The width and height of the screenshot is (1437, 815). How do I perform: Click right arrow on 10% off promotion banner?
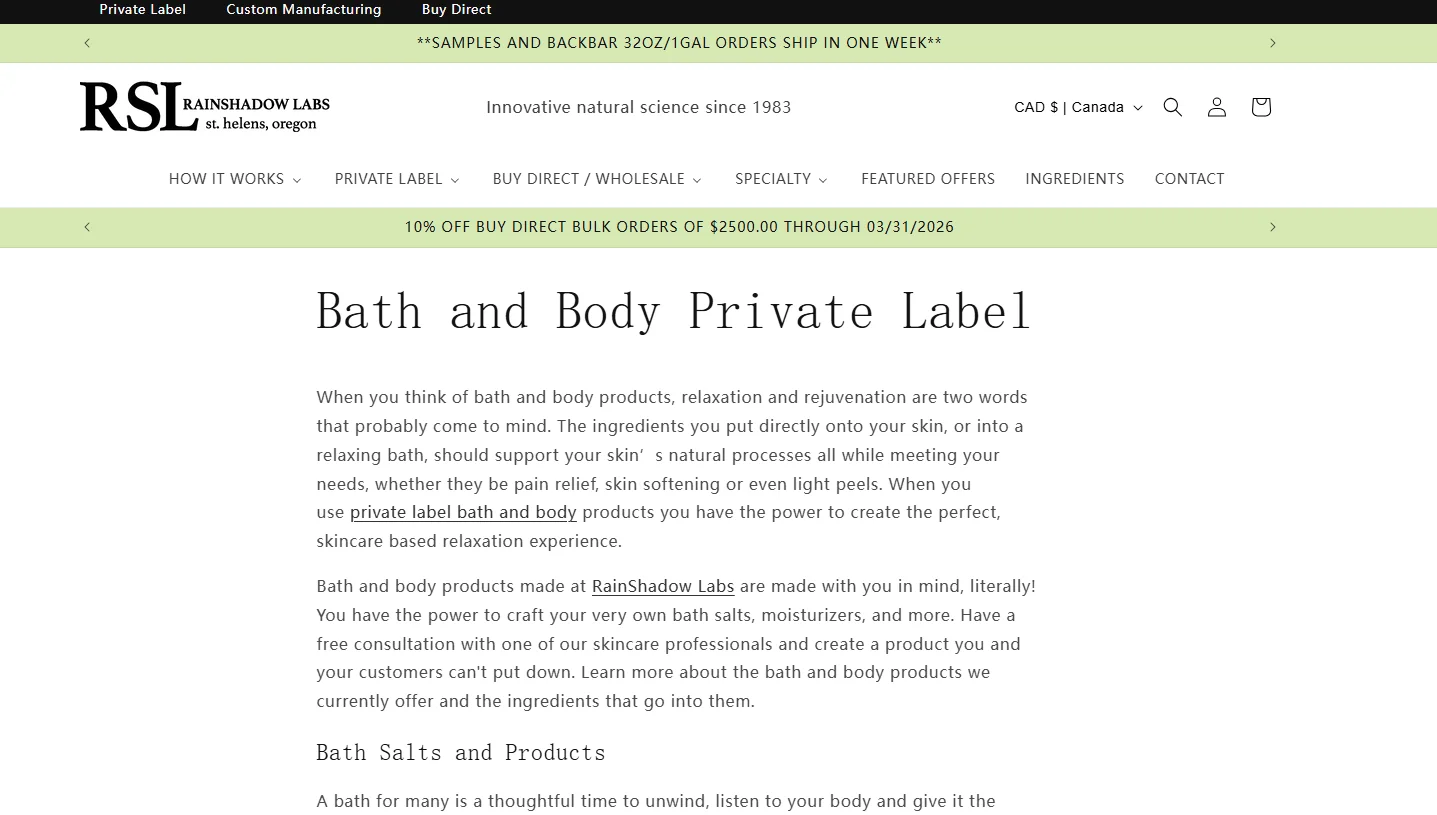point(1272,227)
